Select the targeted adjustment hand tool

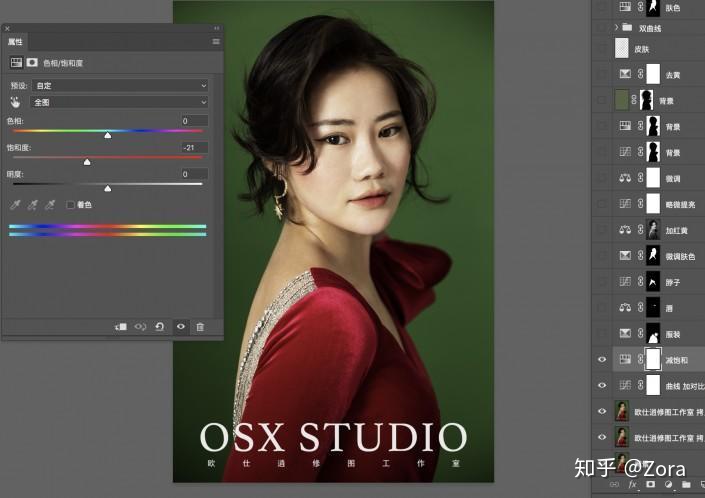15,102
